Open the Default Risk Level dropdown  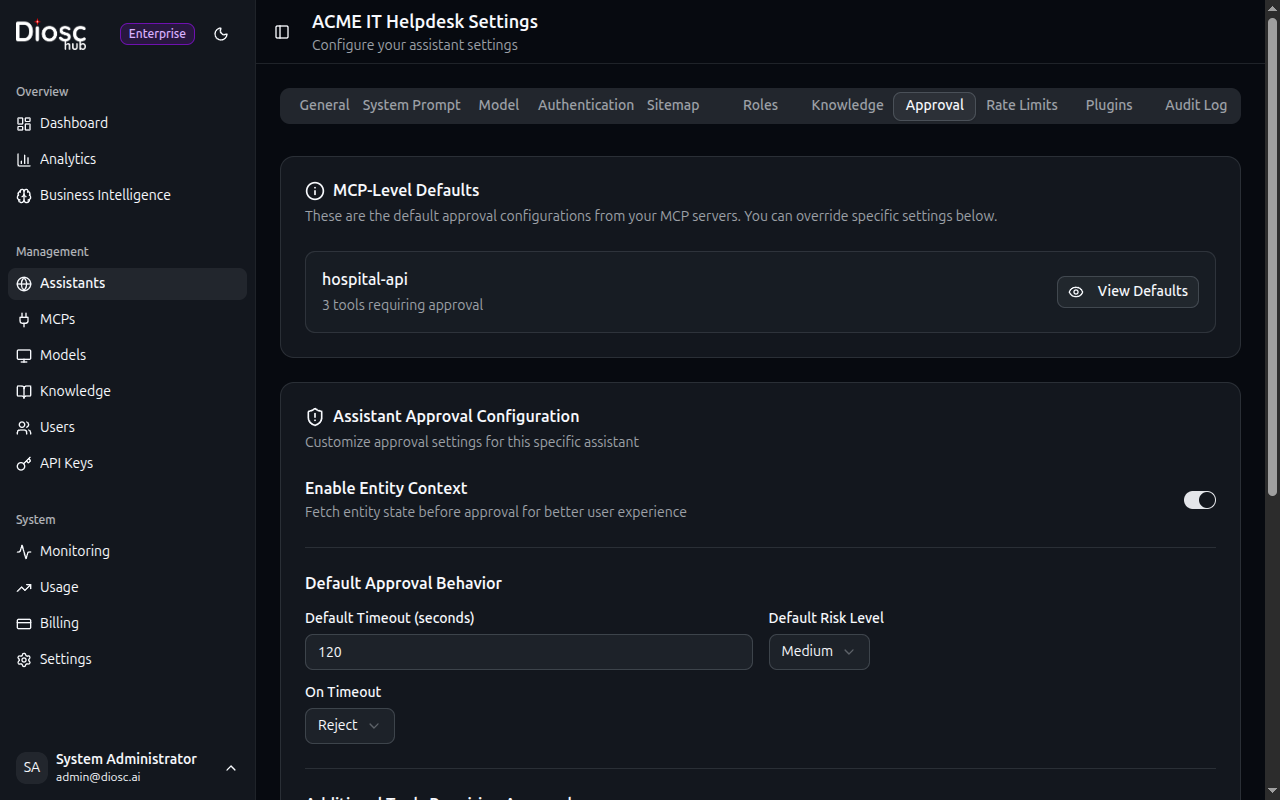coord(818,652)
